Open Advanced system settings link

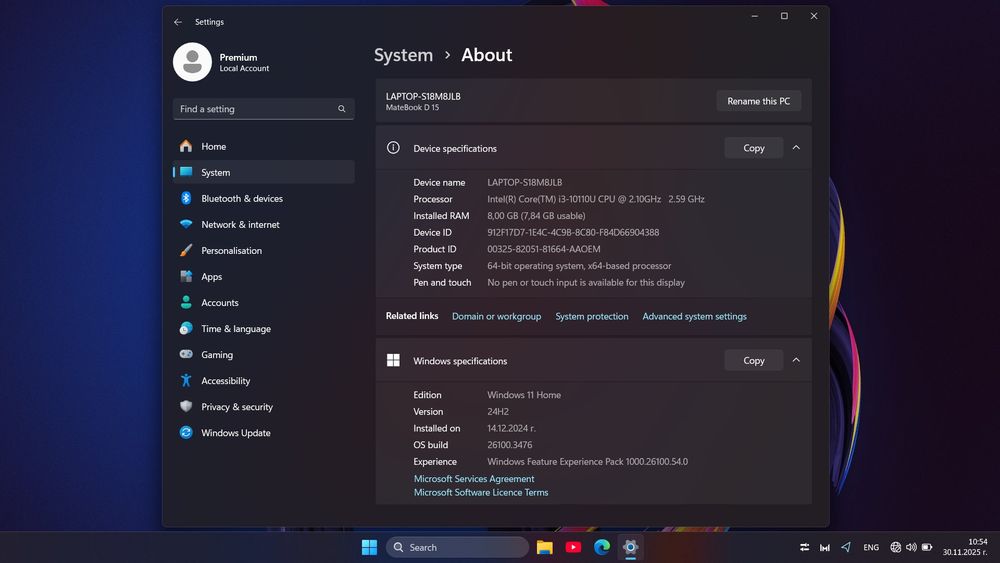point(694,316)
